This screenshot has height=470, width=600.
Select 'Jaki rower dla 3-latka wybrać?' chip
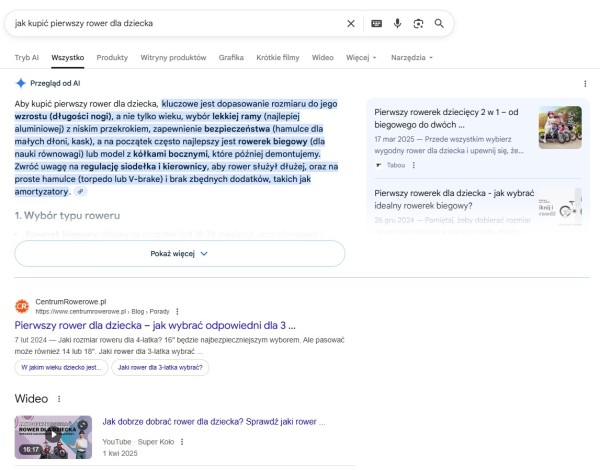coord(160,367)
